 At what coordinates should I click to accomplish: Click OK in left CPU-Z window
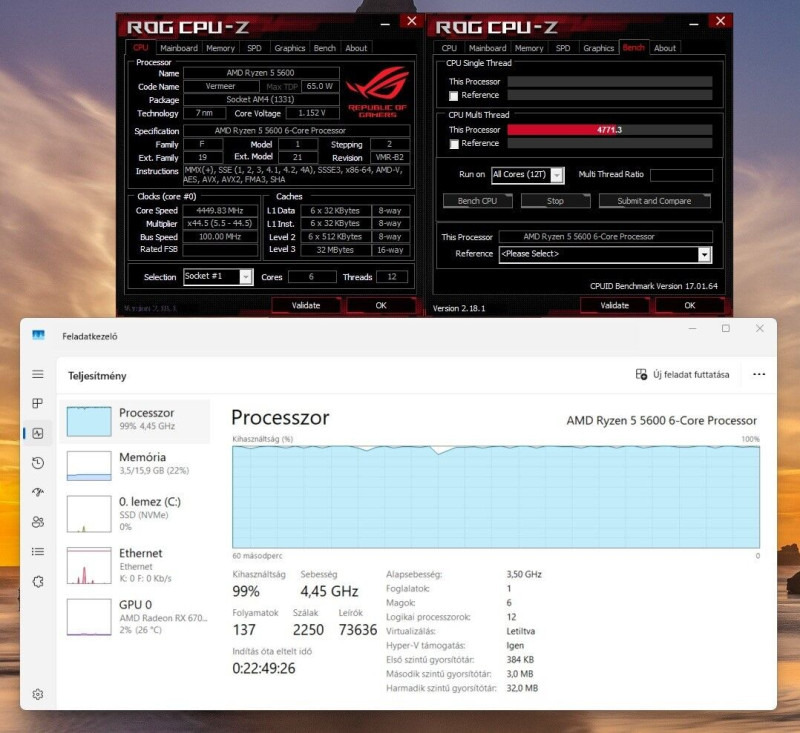381,305
